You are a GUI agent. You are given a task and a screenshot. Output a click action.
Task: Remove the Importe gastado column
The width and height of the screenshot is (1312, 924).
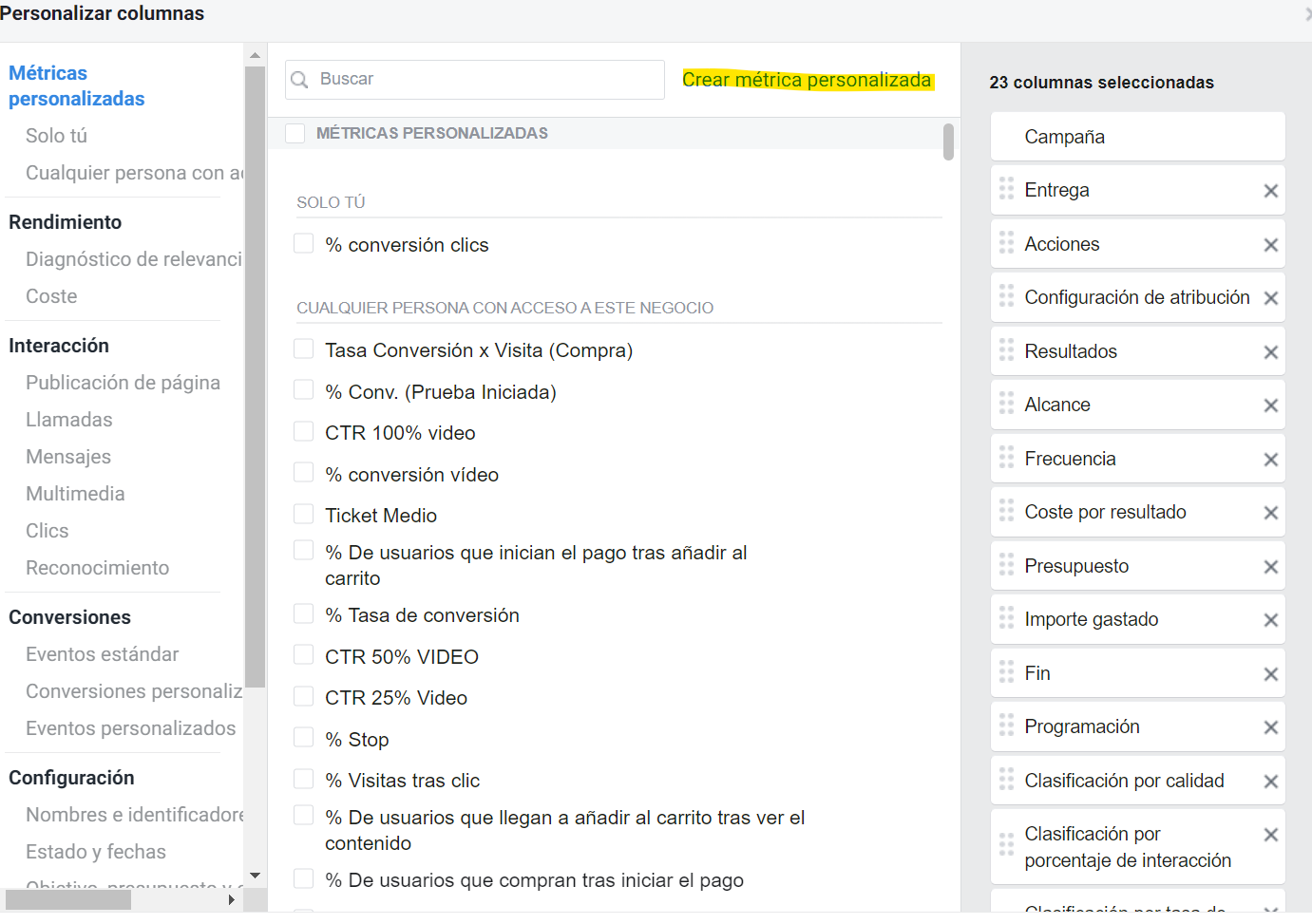click(x=1270, y=618)
